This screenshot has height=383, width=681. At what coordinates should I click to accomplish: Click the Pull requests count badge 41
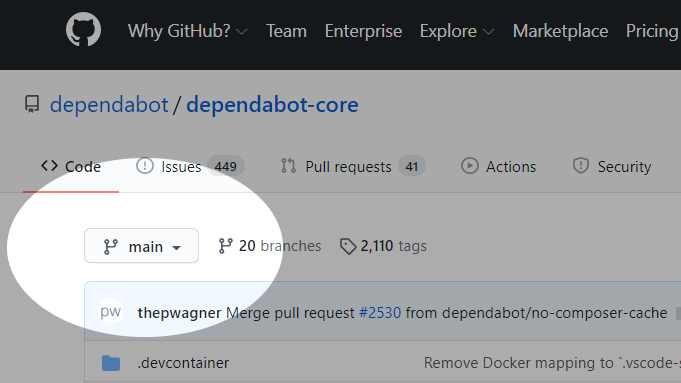[412, 166]
